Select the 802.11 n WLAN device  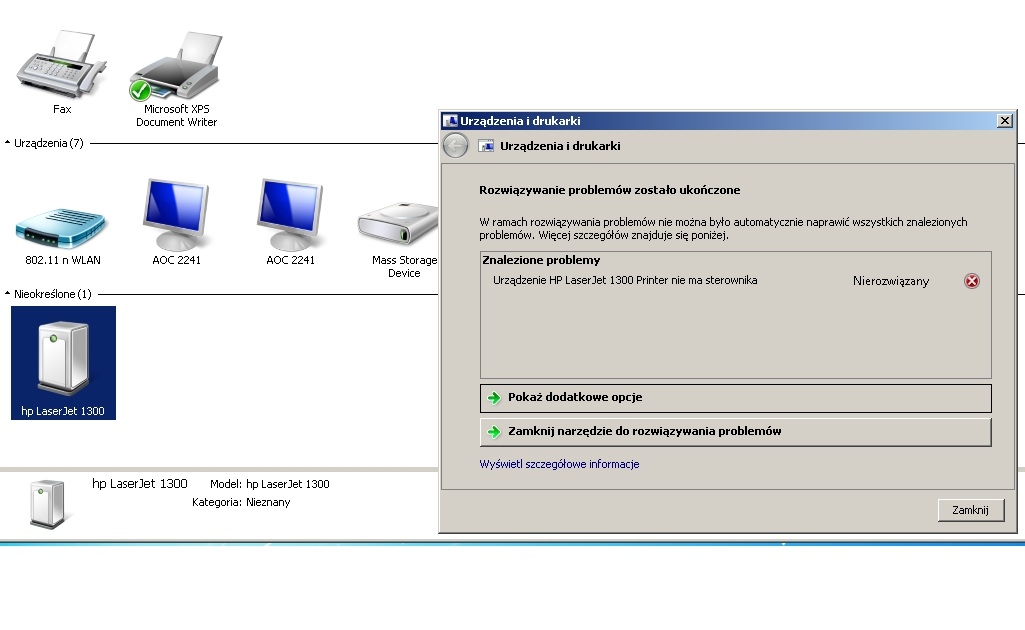62,228
